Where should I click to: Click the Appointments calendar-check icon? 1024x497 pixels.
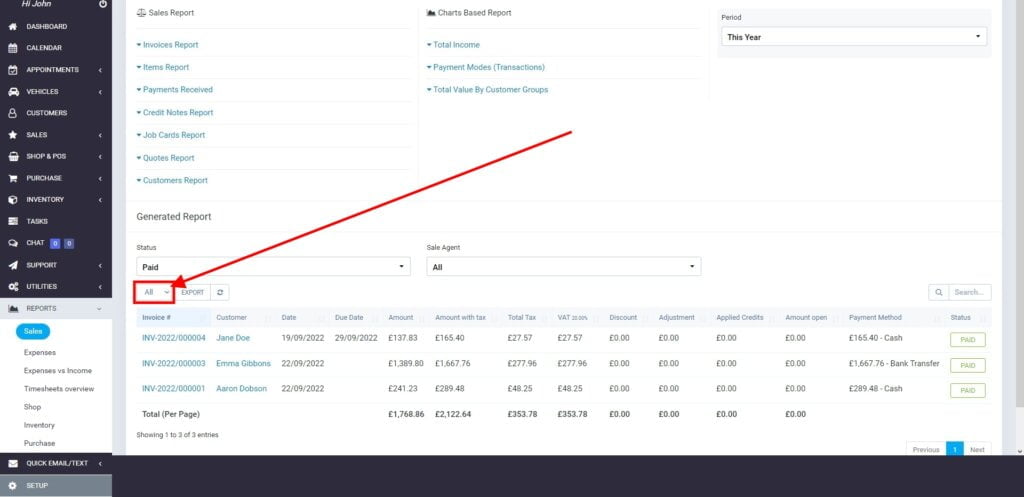pos(12,70)
